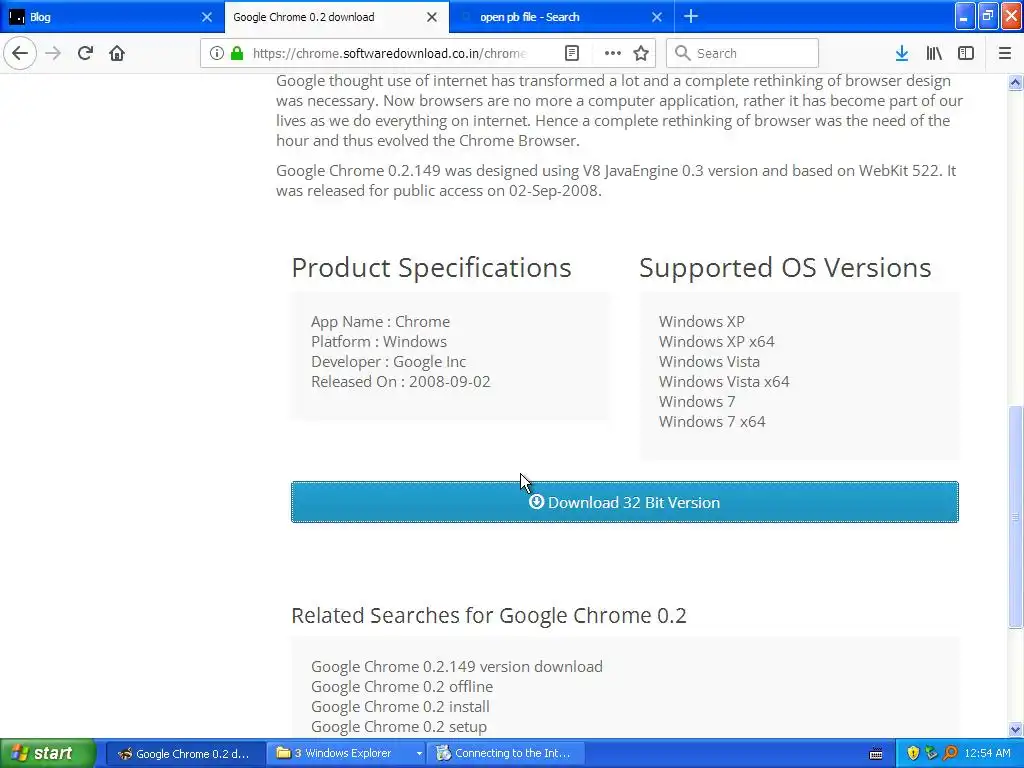
Task: Expand Windows Explorer group dropdown arrow
Action: (x=419, y=754)
